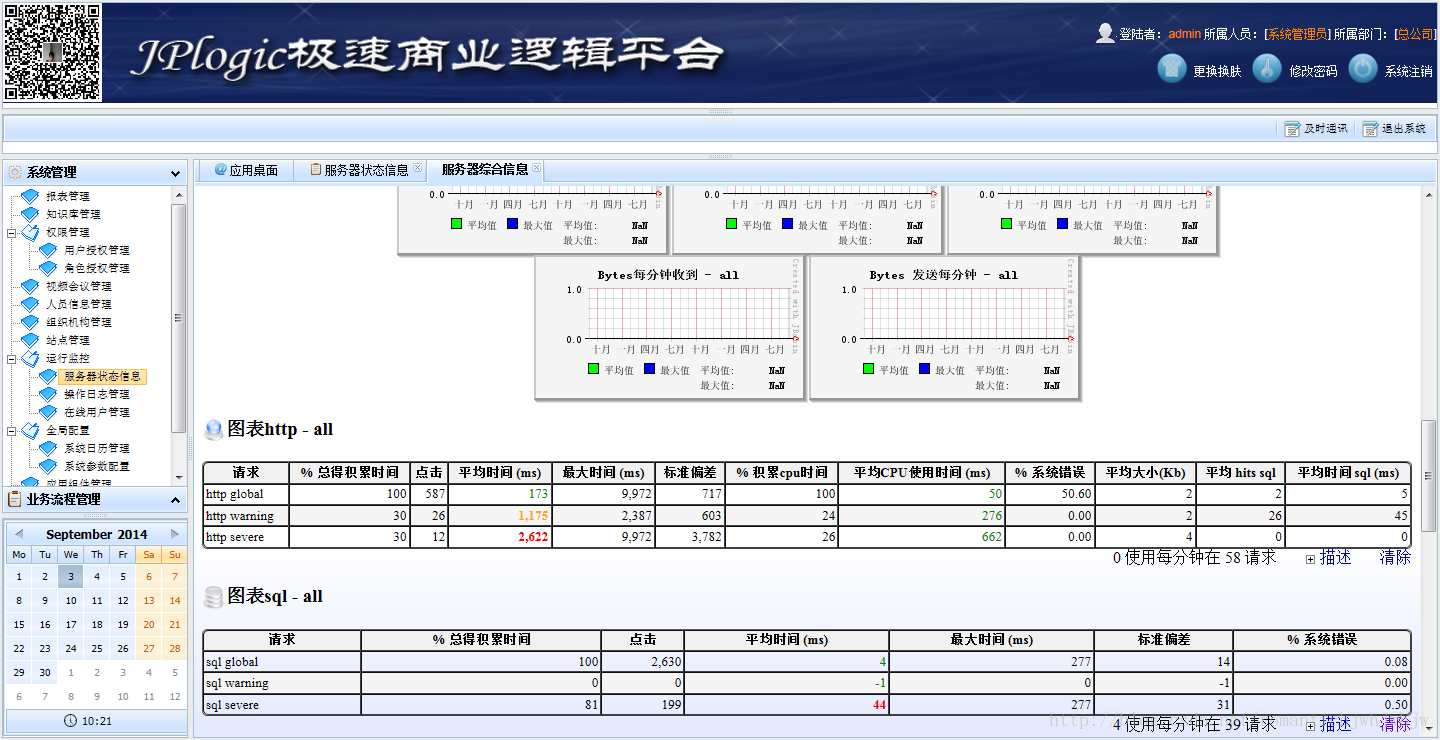Viewport: 1440px width, 740px height.
Task: Open 在线用户管理 tree node
Action: click(97, 412)
